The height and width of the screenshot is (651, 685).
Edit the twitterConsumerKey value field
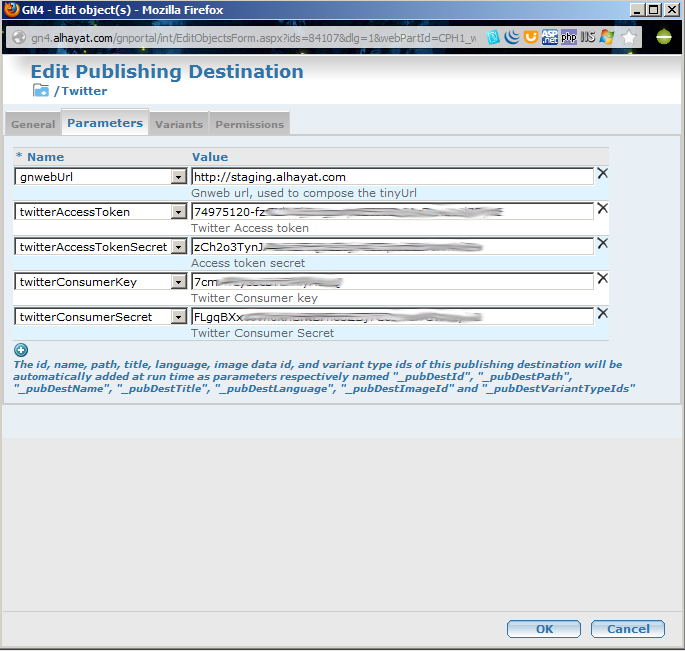(x=392, y=281)
